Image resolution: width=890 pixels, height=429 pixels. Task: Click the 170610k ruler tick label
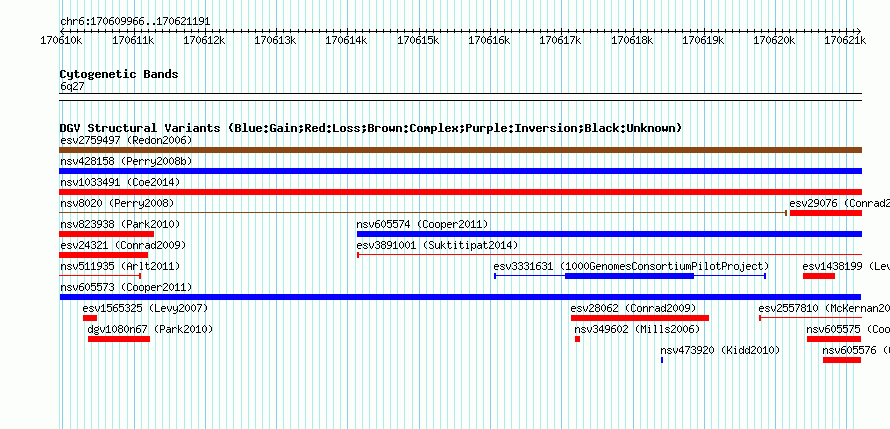click(x=61, y=40)
